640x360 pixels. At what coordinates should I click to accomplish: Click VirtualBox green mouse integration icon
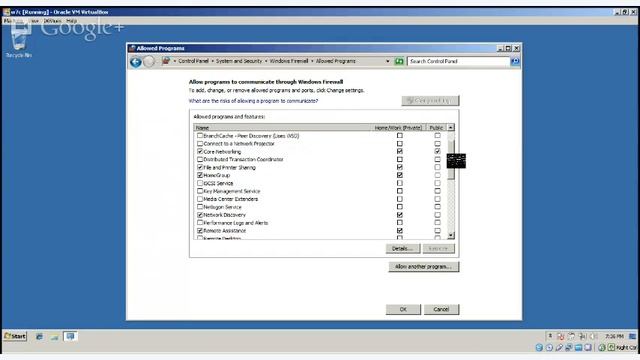pyautogui.click(x=602, y=347)
